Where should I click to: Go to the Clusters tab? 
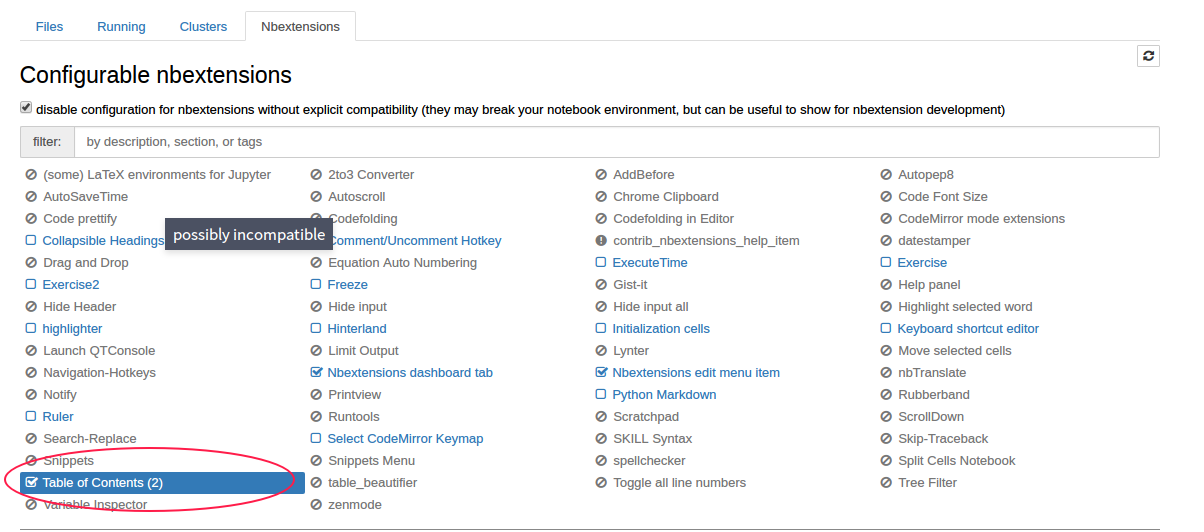coord(203,27)
